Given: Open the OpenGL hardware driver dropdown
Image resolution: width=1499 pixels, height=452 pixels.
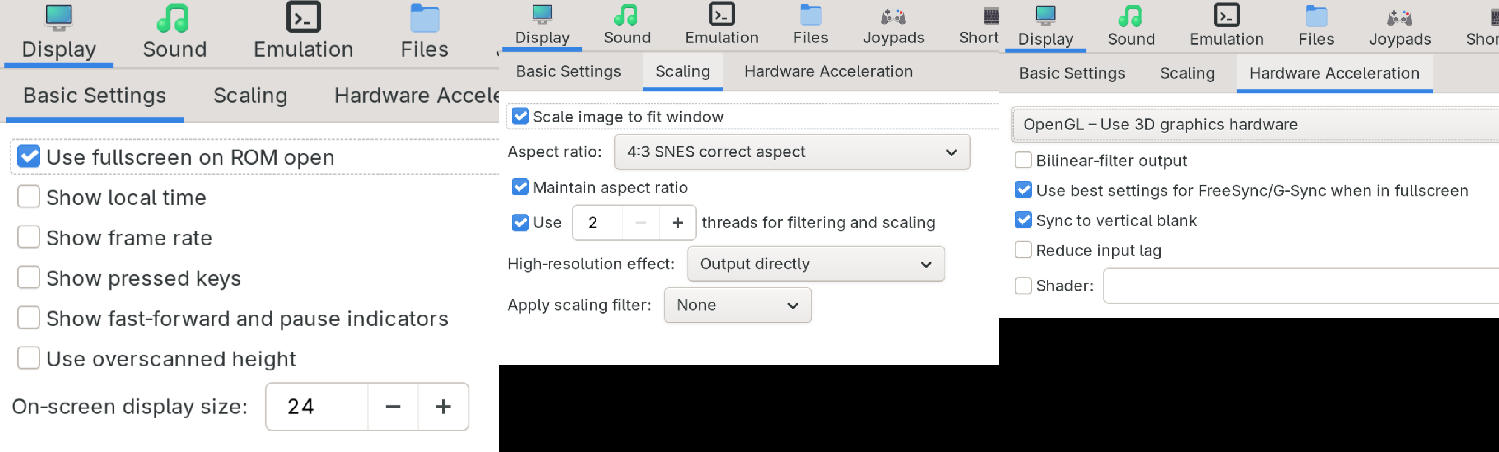Looking at the screenshot, I should point(1255,124).
